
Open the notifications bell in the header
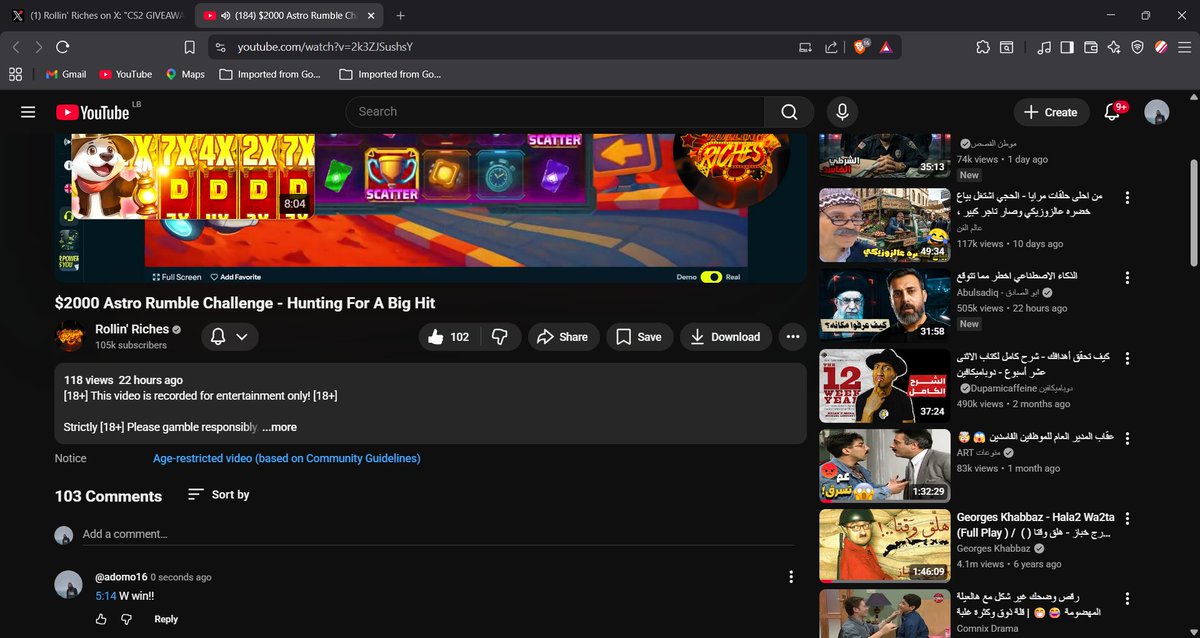[1112, 112]
